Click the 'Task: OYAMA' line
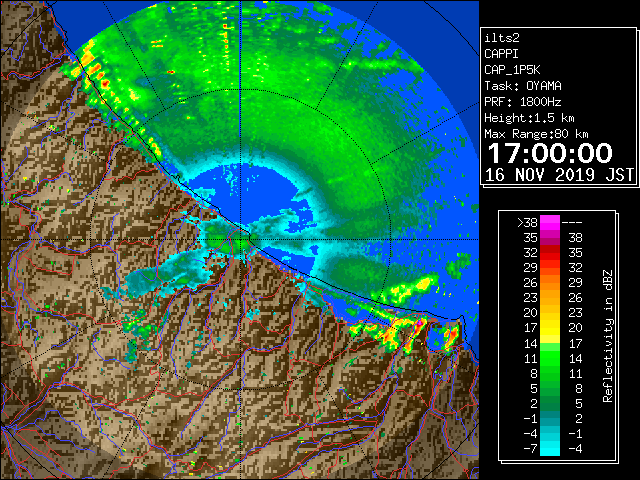 (x=523, y=86)
